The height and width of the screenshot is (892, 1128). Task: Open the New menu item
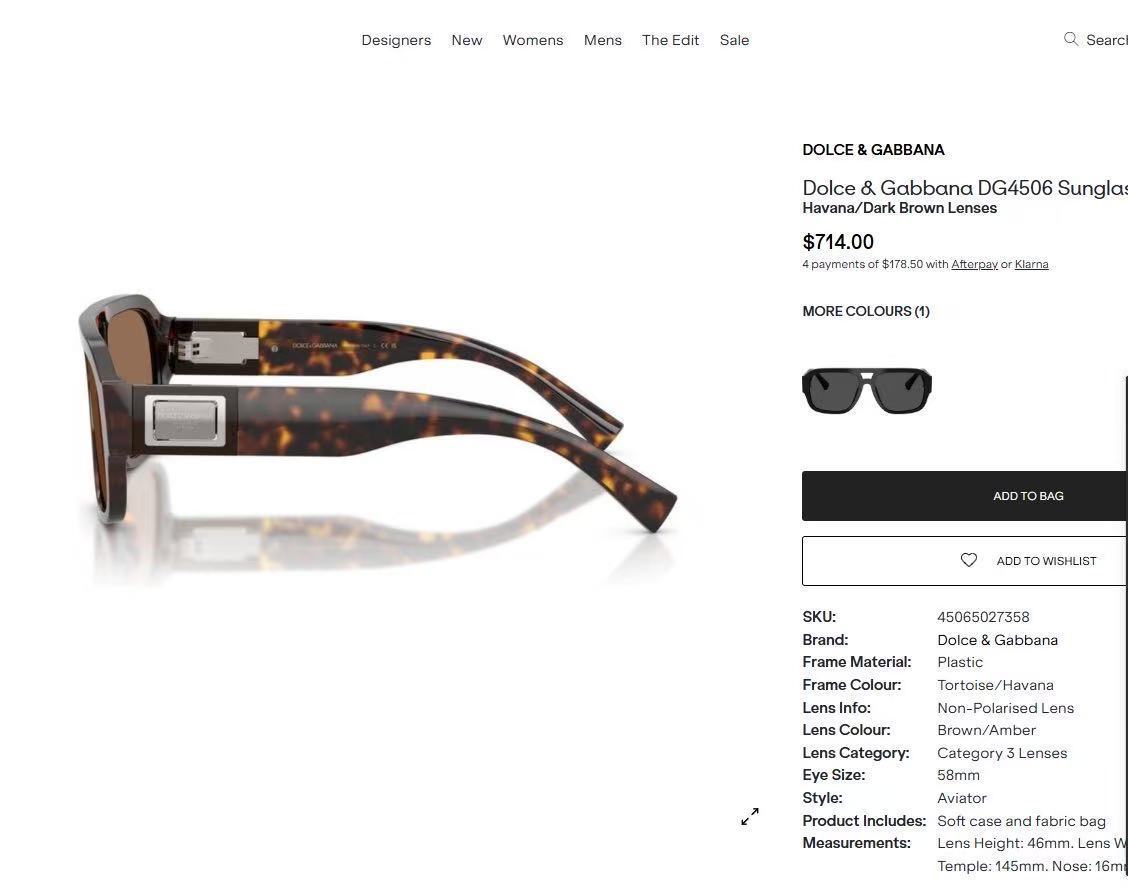point(467,40)
